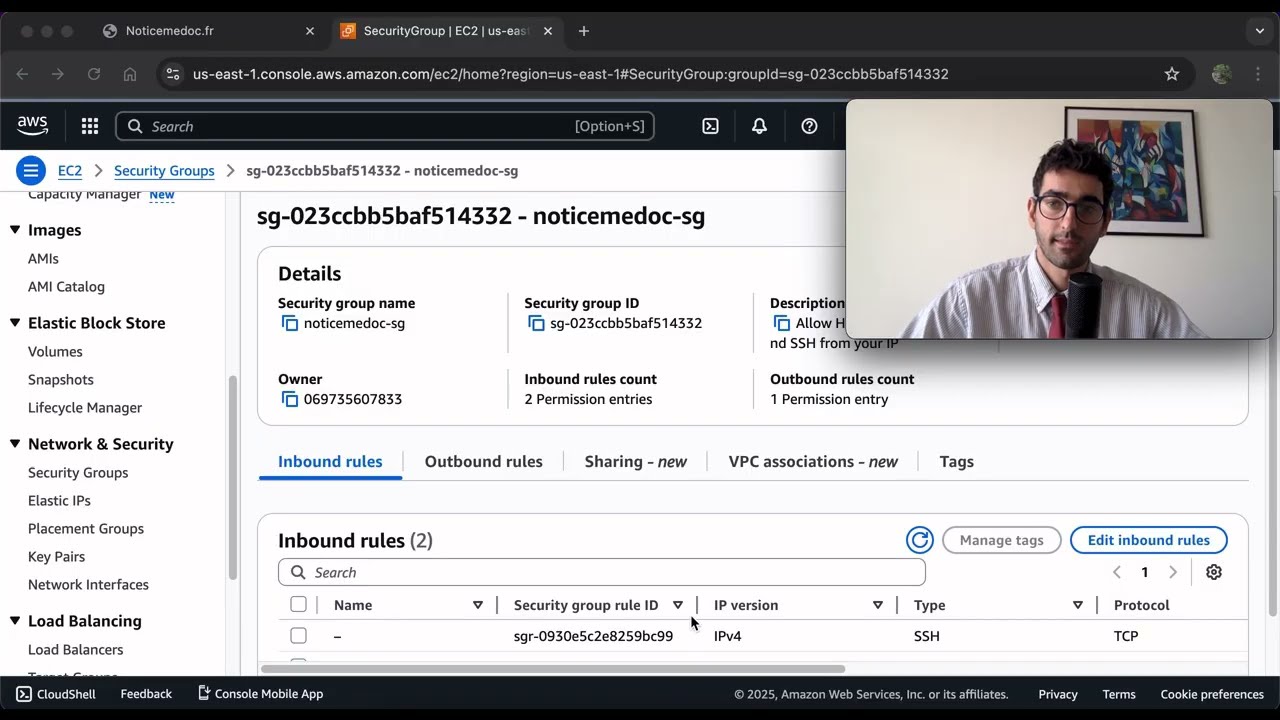Image resolution: width=1280 pixels, height=720 pixels.
Task: Collapse the Network & Security section
Action: (x=15, y=444)
